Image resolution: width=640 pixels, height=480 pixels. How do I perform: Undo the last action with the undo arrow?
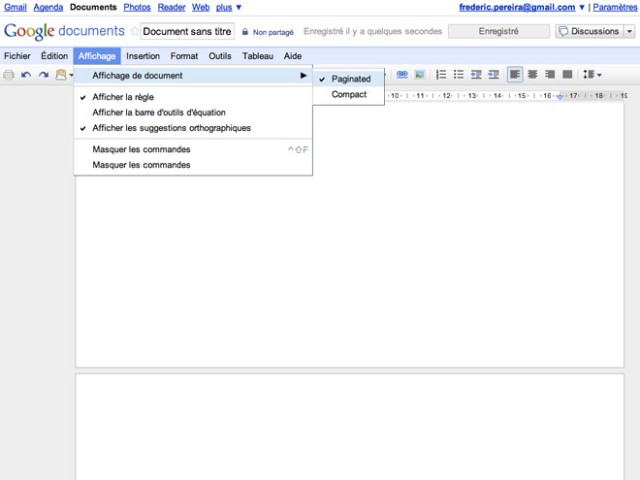pyautogui.click(x=26, y=75)
